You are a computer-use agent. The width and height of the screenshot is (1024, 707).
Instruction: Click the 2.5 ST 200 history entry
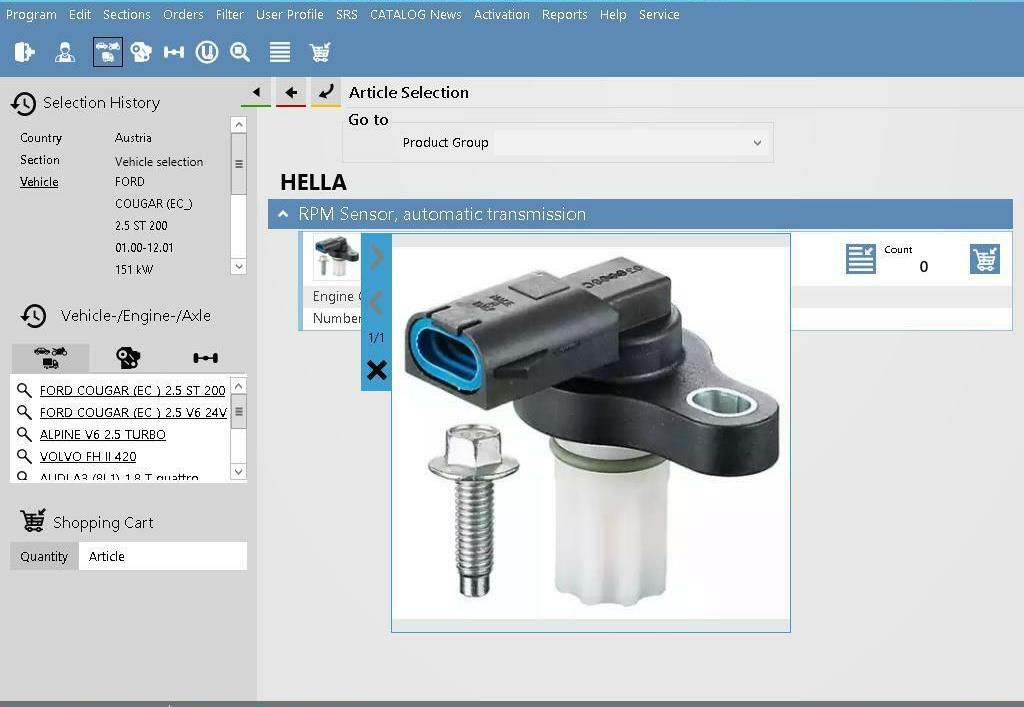[141, 226]
